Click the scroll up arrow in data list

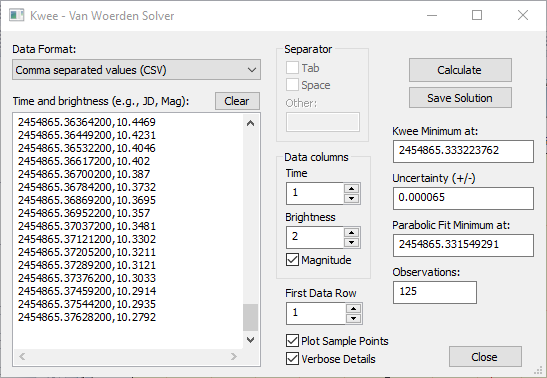(x=250, y=123)
